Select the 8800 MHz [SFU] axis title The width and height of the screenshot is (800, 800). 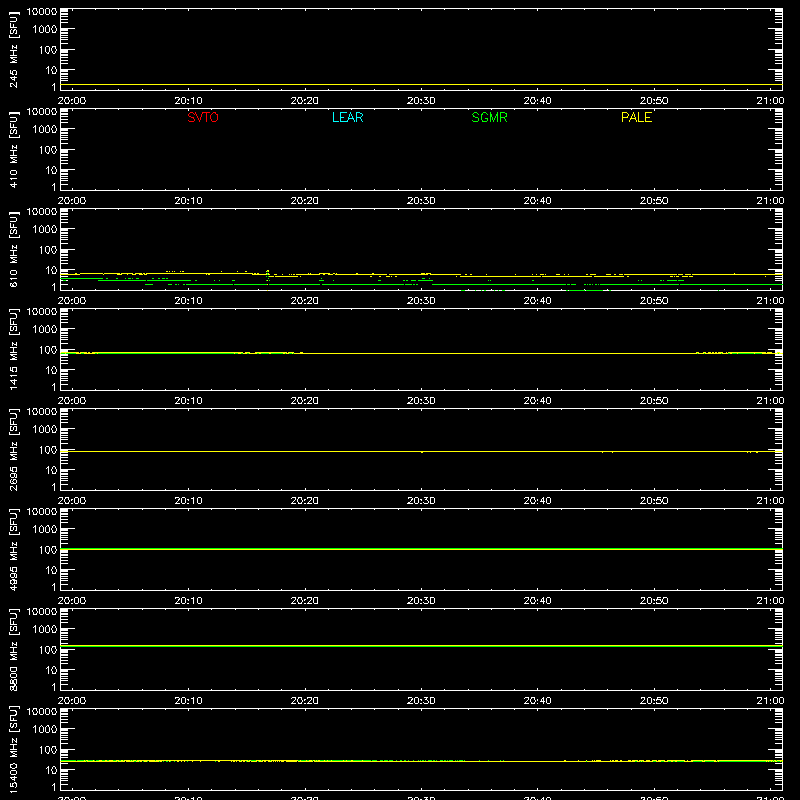click(13, 649)
